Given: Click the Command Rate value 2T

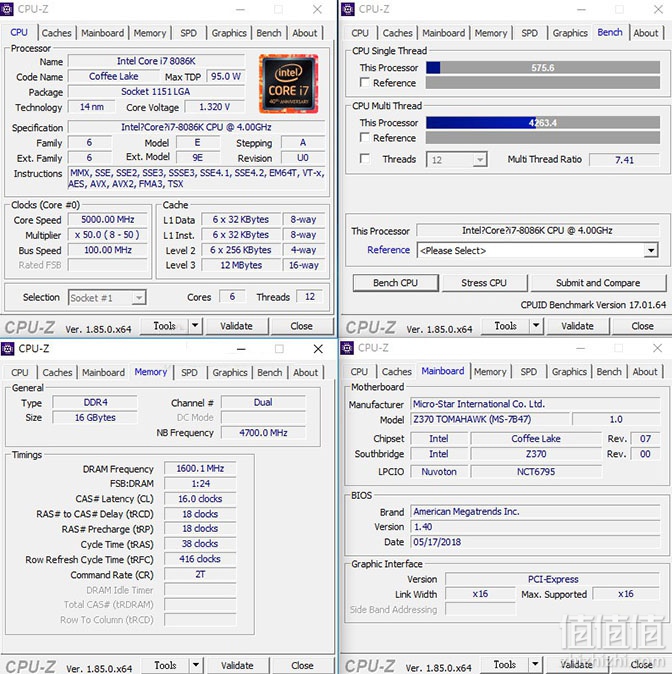Looking at the screenshot, I should point(200,574).
